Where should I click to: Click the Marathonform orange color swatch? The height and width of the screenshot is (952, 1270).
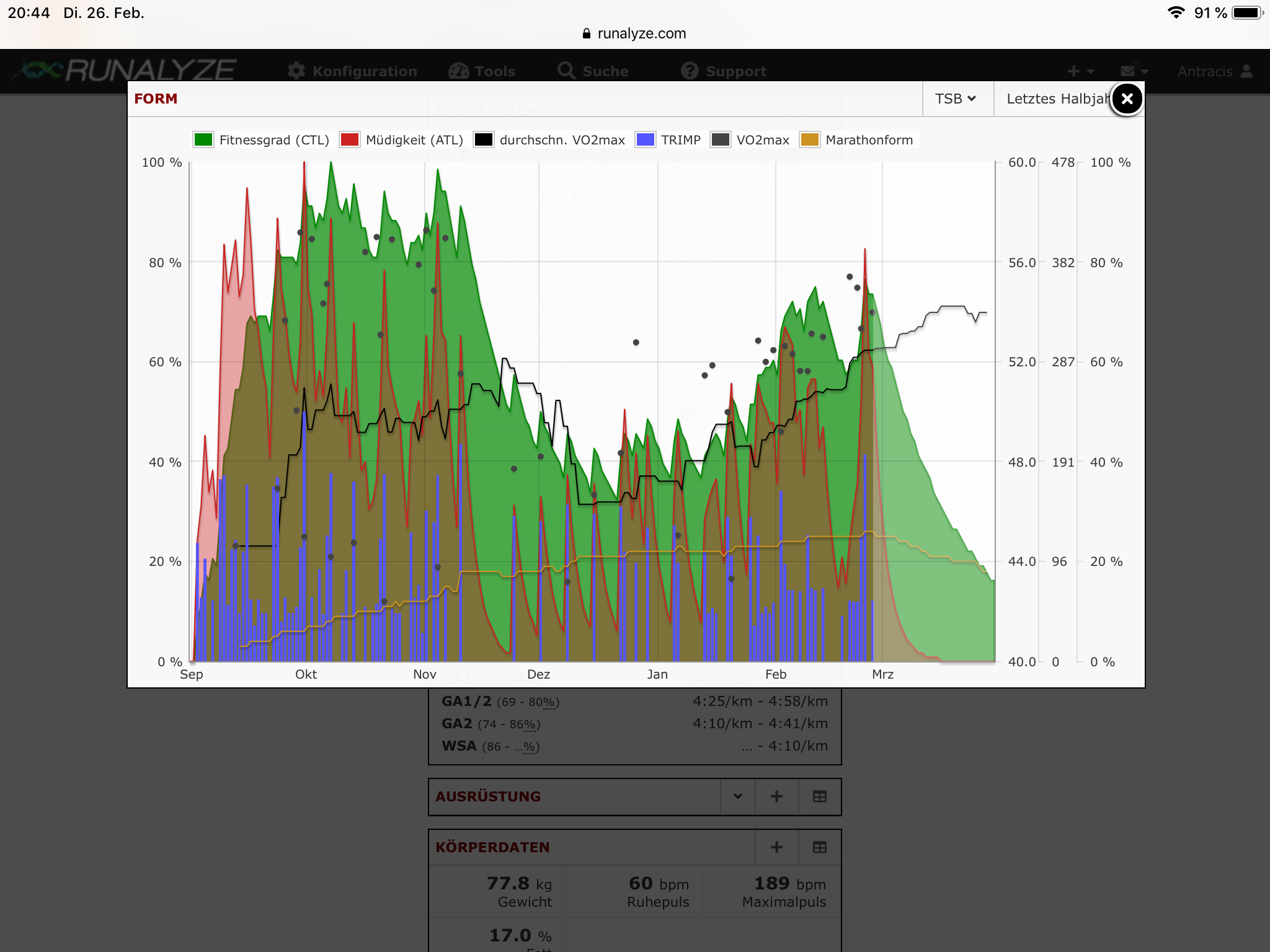[809, 140]
